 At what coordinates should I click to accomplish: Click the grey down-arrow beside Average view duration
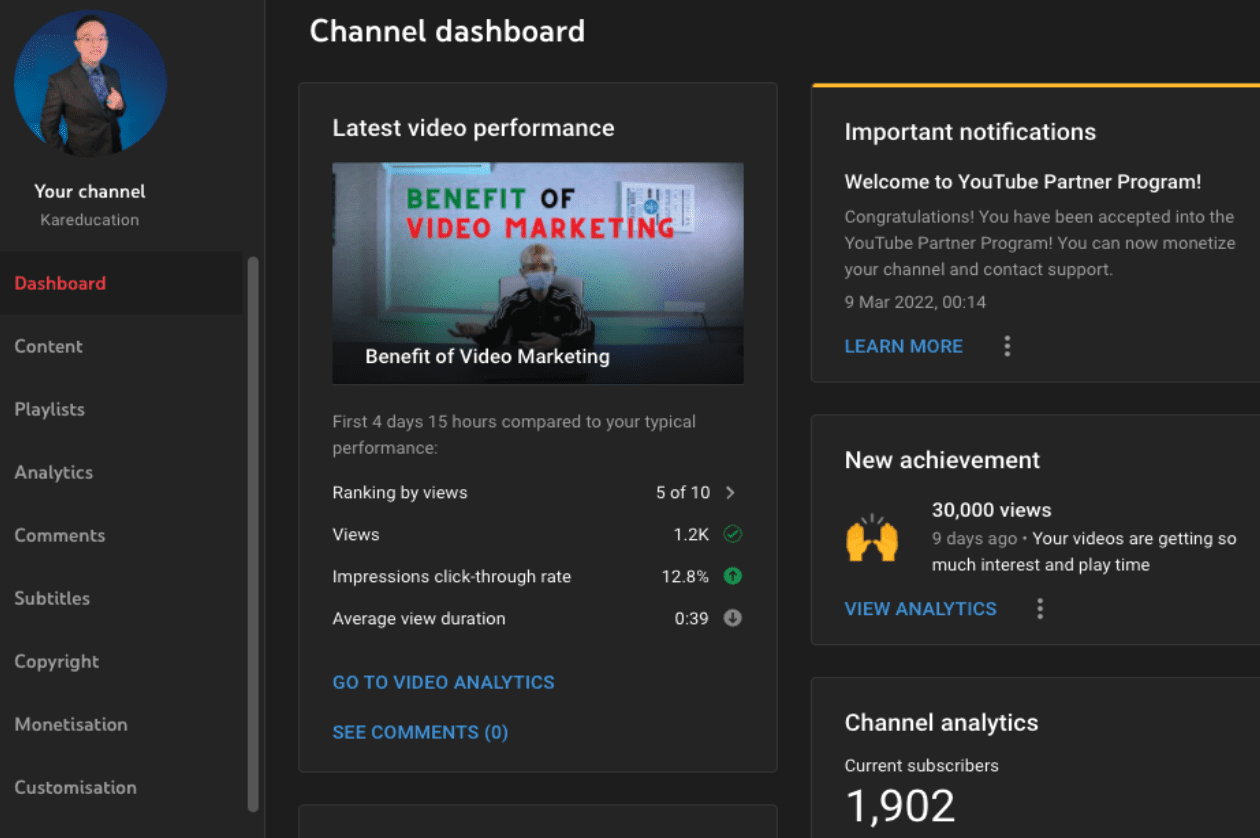[x=733, y=618]
